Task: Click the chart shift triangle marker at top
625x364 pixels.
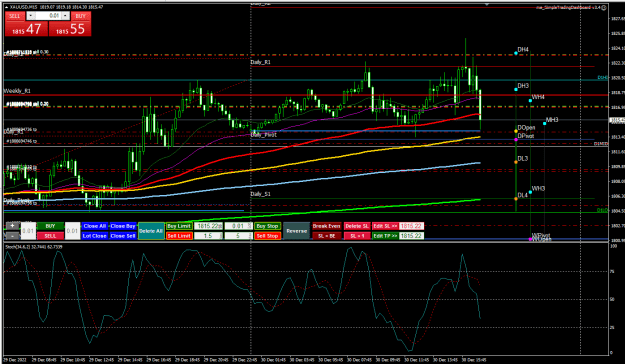Action: (x=487, y=4)
